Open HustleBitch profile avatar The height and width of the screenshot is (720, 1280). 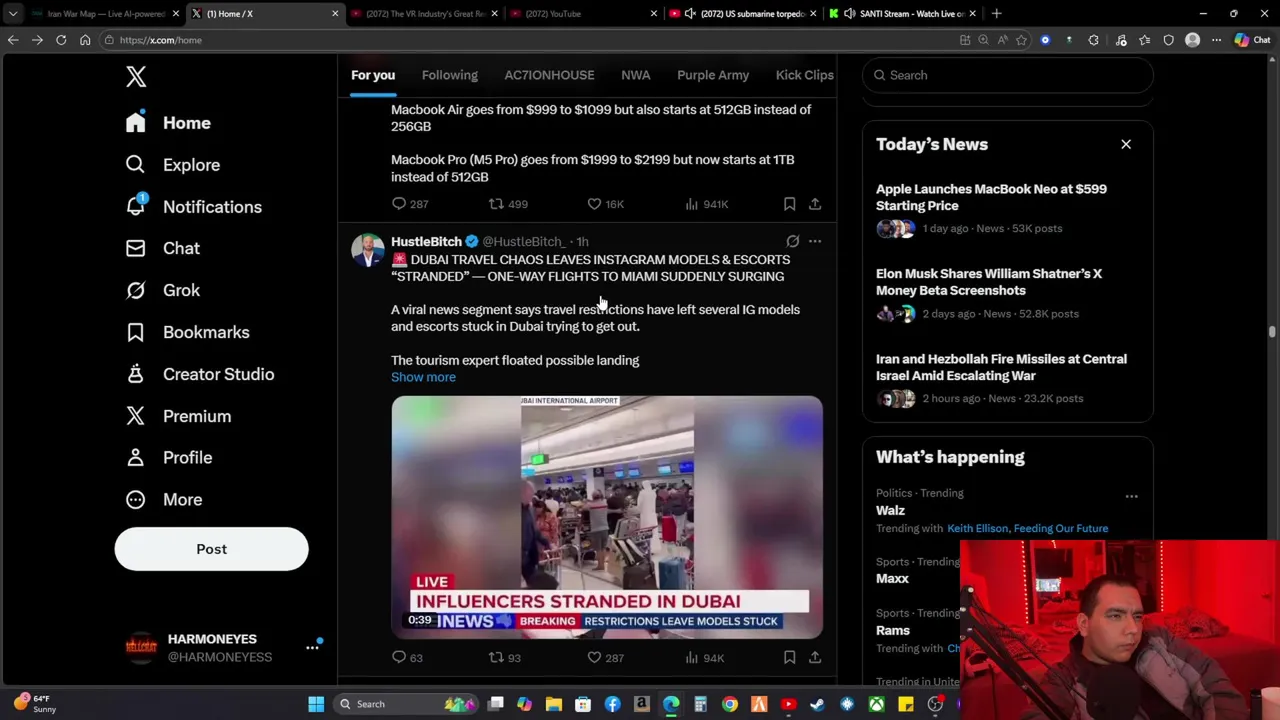[x=368, y=249]
